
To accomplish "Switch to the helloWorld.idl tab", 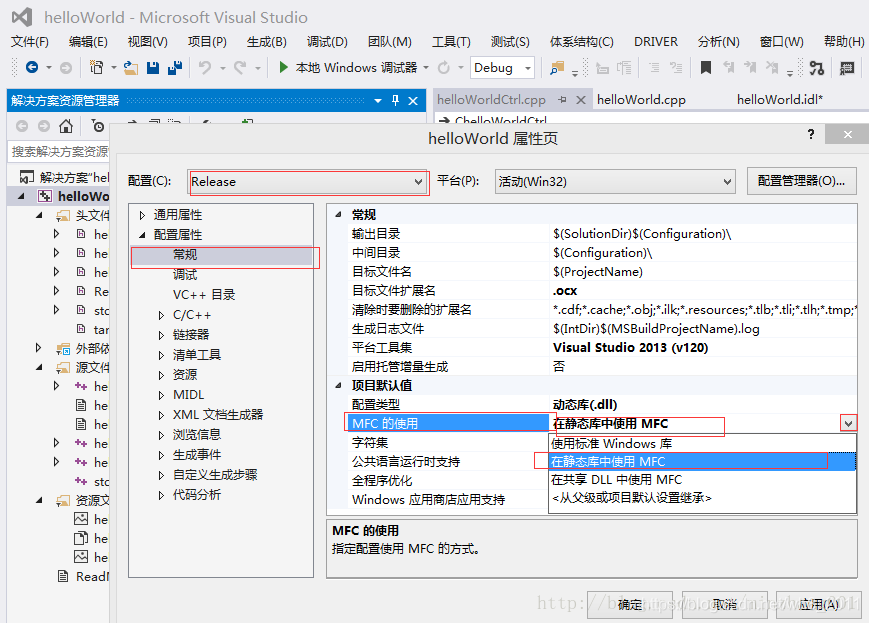I will pos(780,100).
